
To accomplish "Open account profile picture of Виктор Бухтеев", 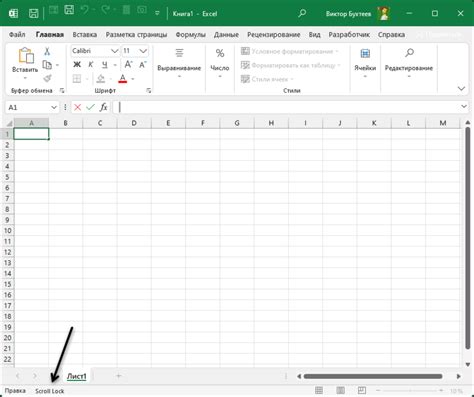I will tap(384, 14).
